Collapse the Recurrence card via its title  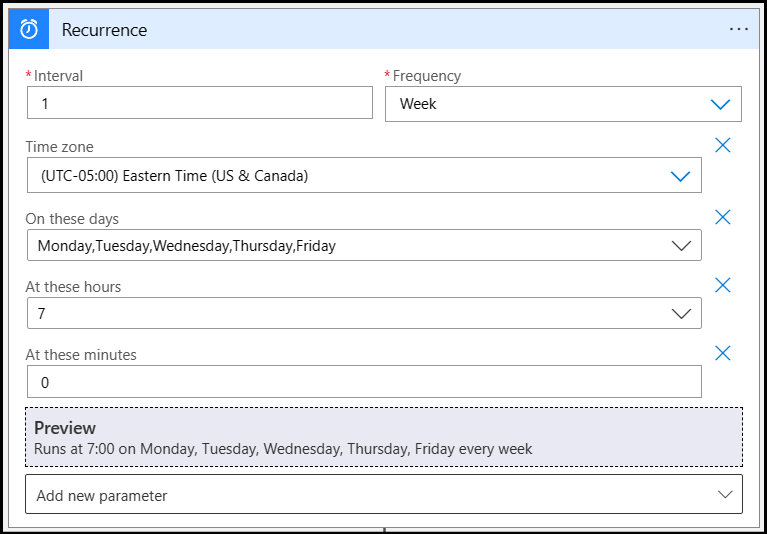point(104,30)
